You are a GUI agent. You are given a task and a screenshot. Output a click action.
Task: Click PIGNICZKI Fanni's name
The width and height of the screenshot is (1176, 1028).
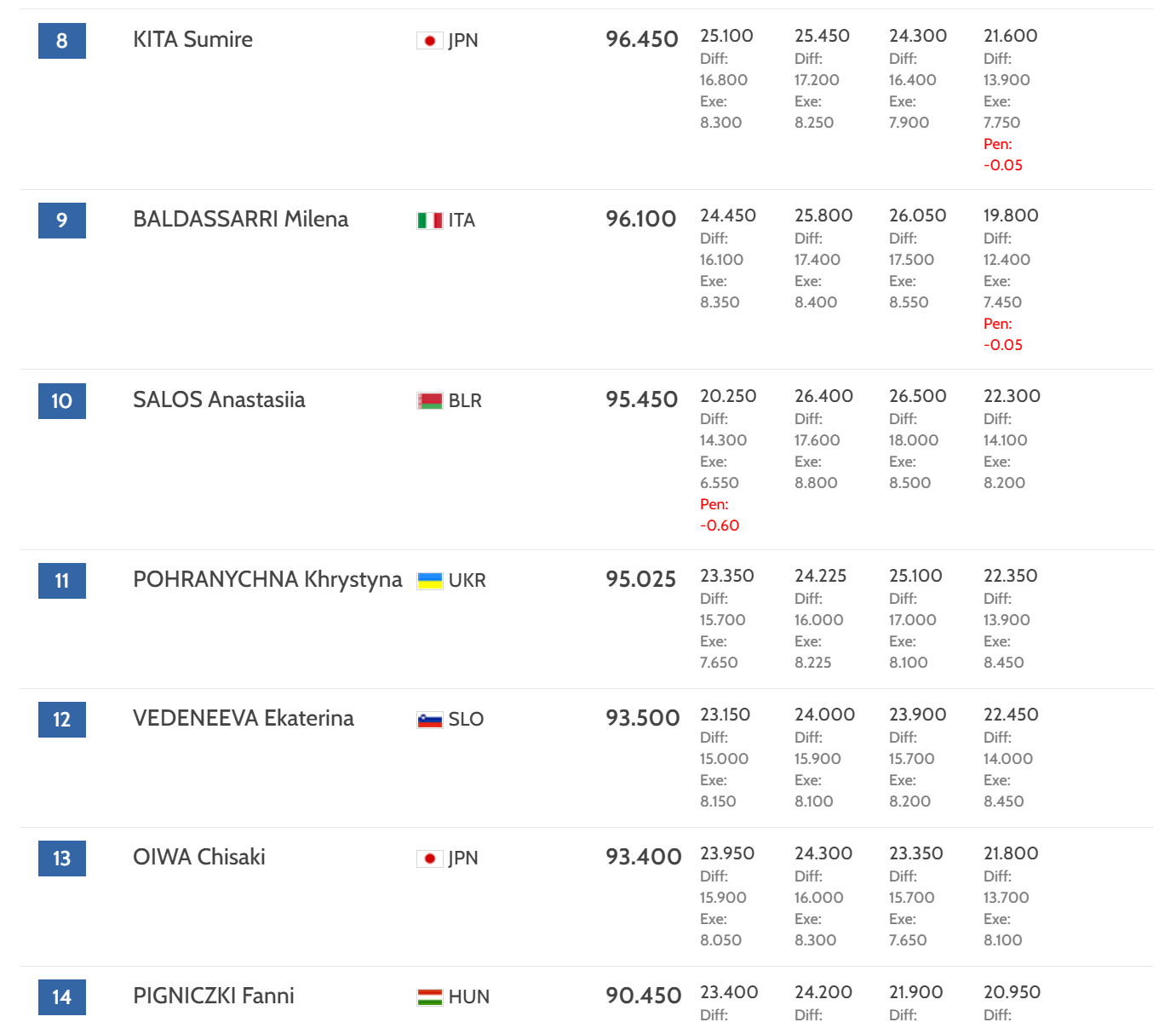pos(213,996)
